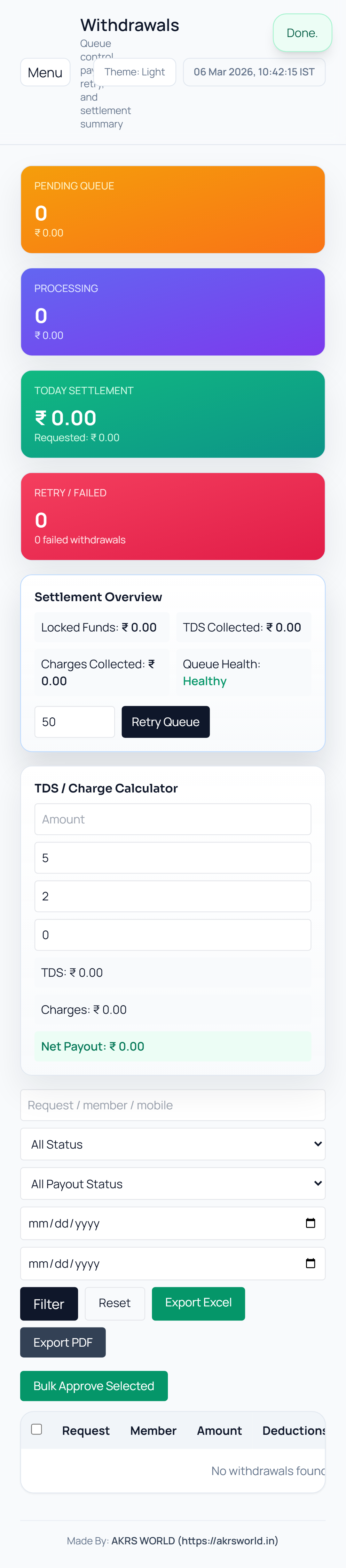Image resolution: width=346 pixels, height=1568 pixels.
Task: Click the search Request / member / mobile field
Action: [x=172, y=1104]
